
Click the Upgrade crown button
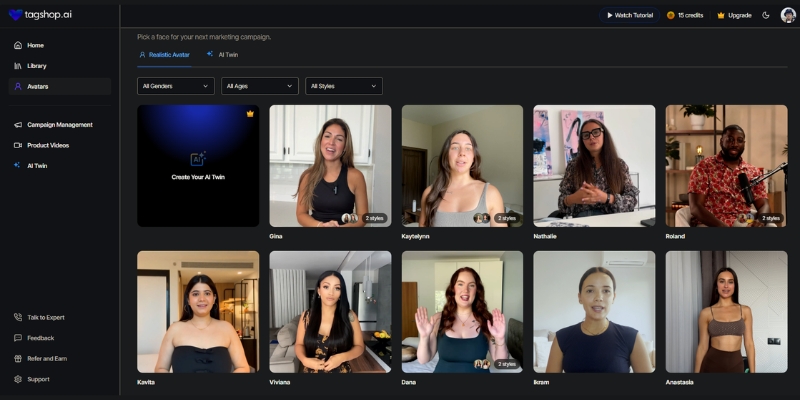734,15
